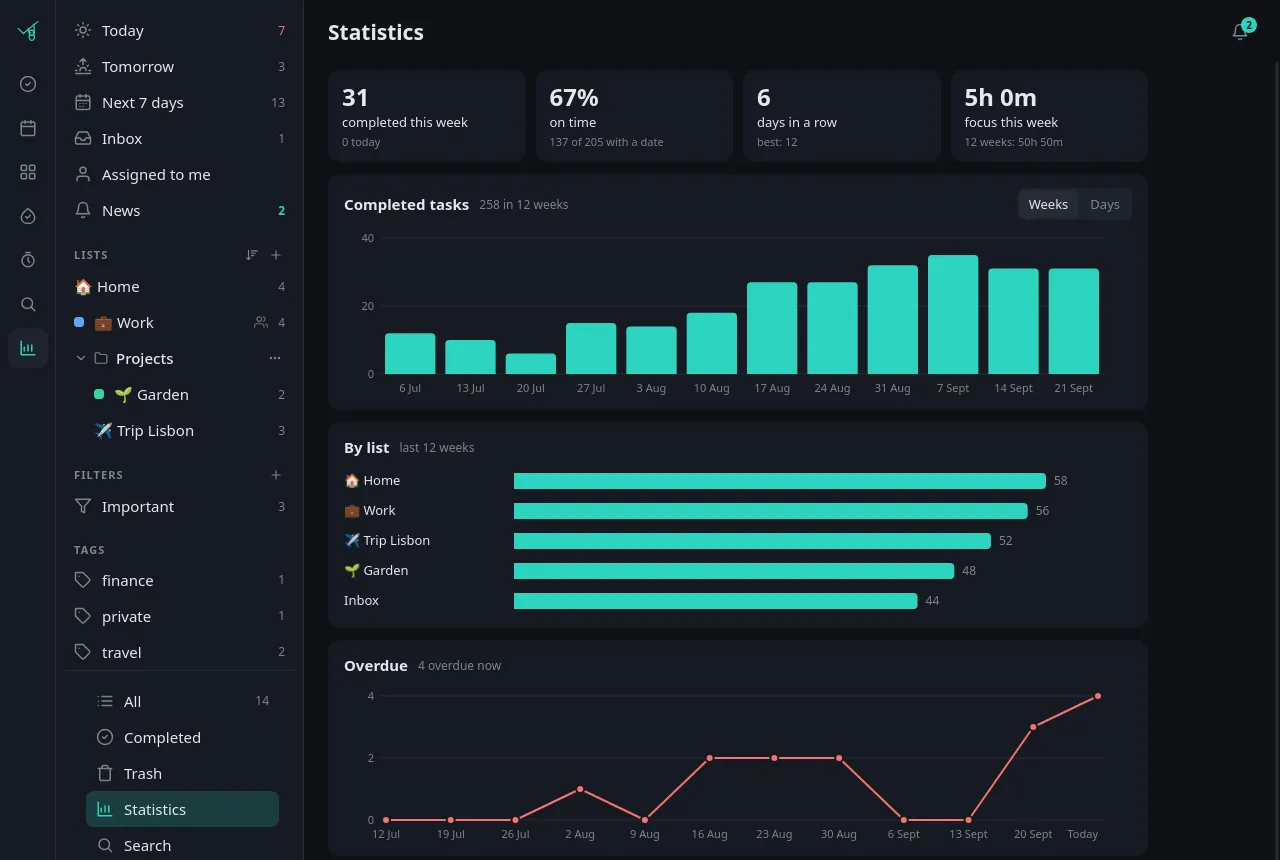Open the matrix grid icon in the left rail

click(x=28, y=172)
